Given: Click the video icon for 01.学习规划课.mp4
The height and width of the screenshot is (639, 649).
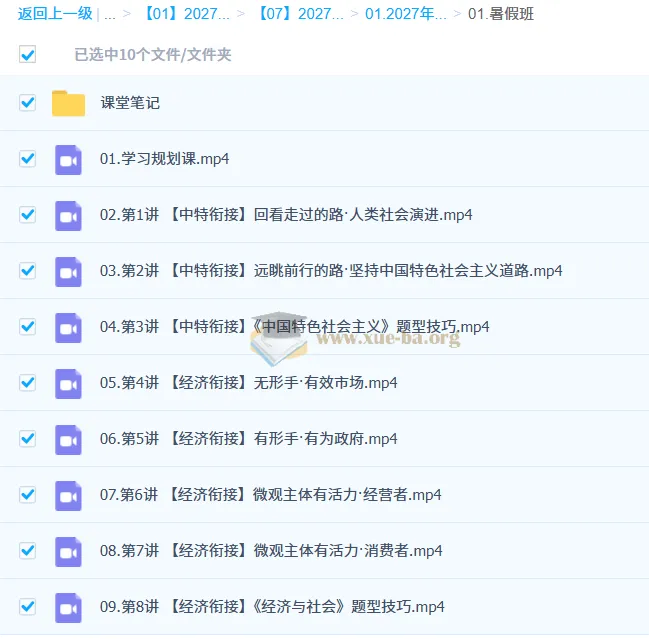Looking at the screenshot, I should click(68, 160).
